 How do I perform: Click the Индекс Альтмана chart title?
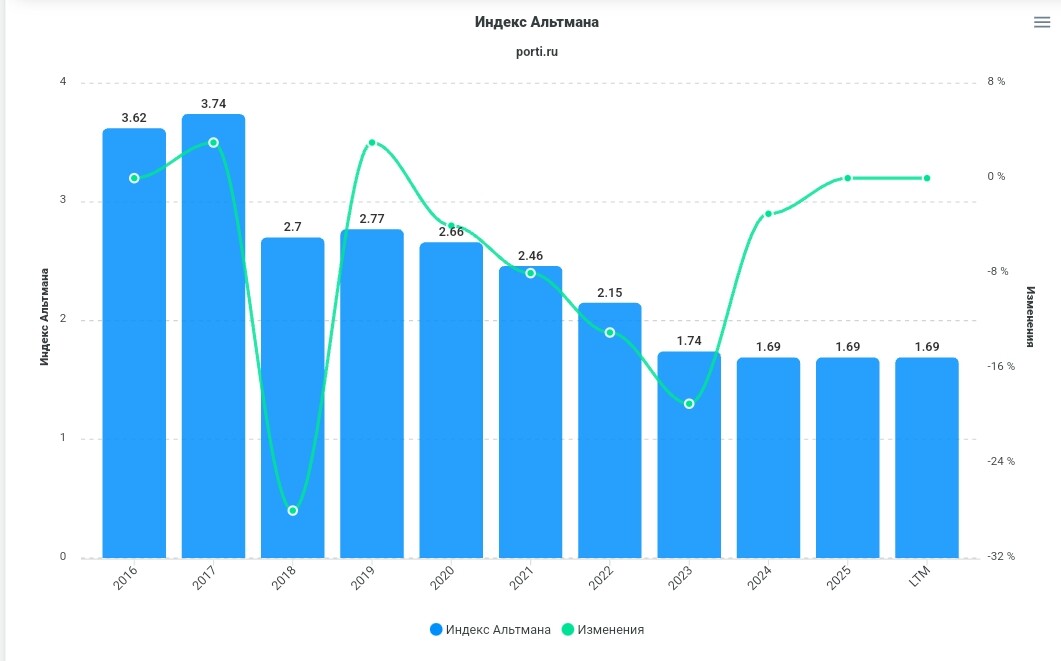pyautogui.click(x=530, y=22)
